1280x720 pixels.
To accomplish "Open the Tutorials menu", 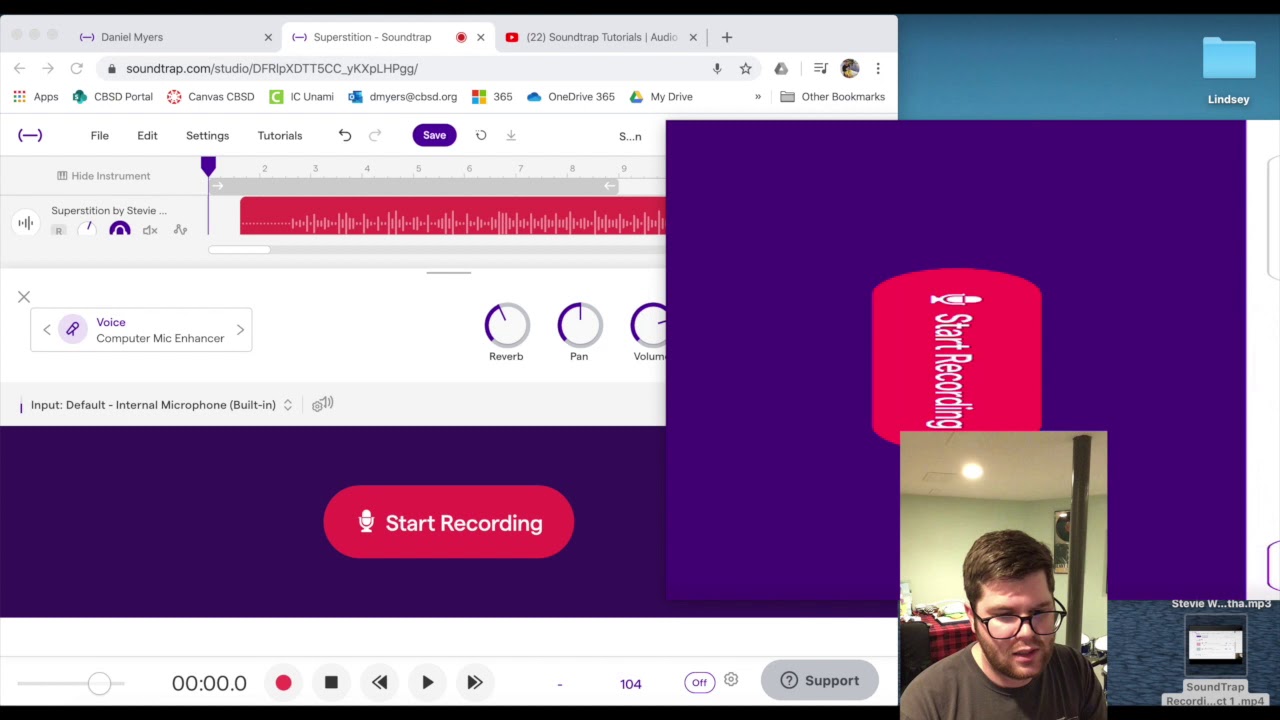I will tap(280, 135).
